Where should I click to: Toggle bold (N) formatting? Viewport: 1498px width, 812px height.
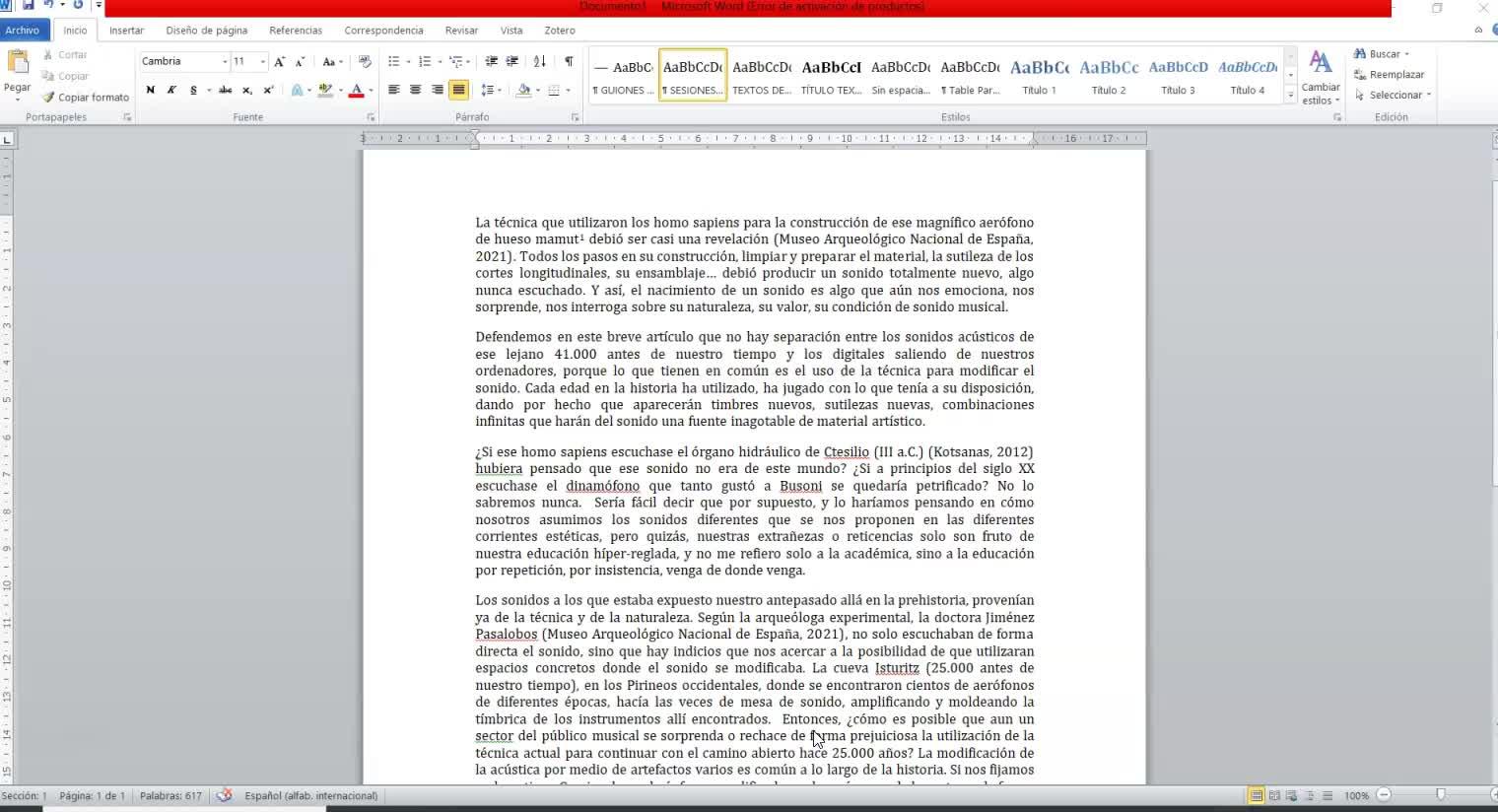pyautogui.click(x=151, y=91)
